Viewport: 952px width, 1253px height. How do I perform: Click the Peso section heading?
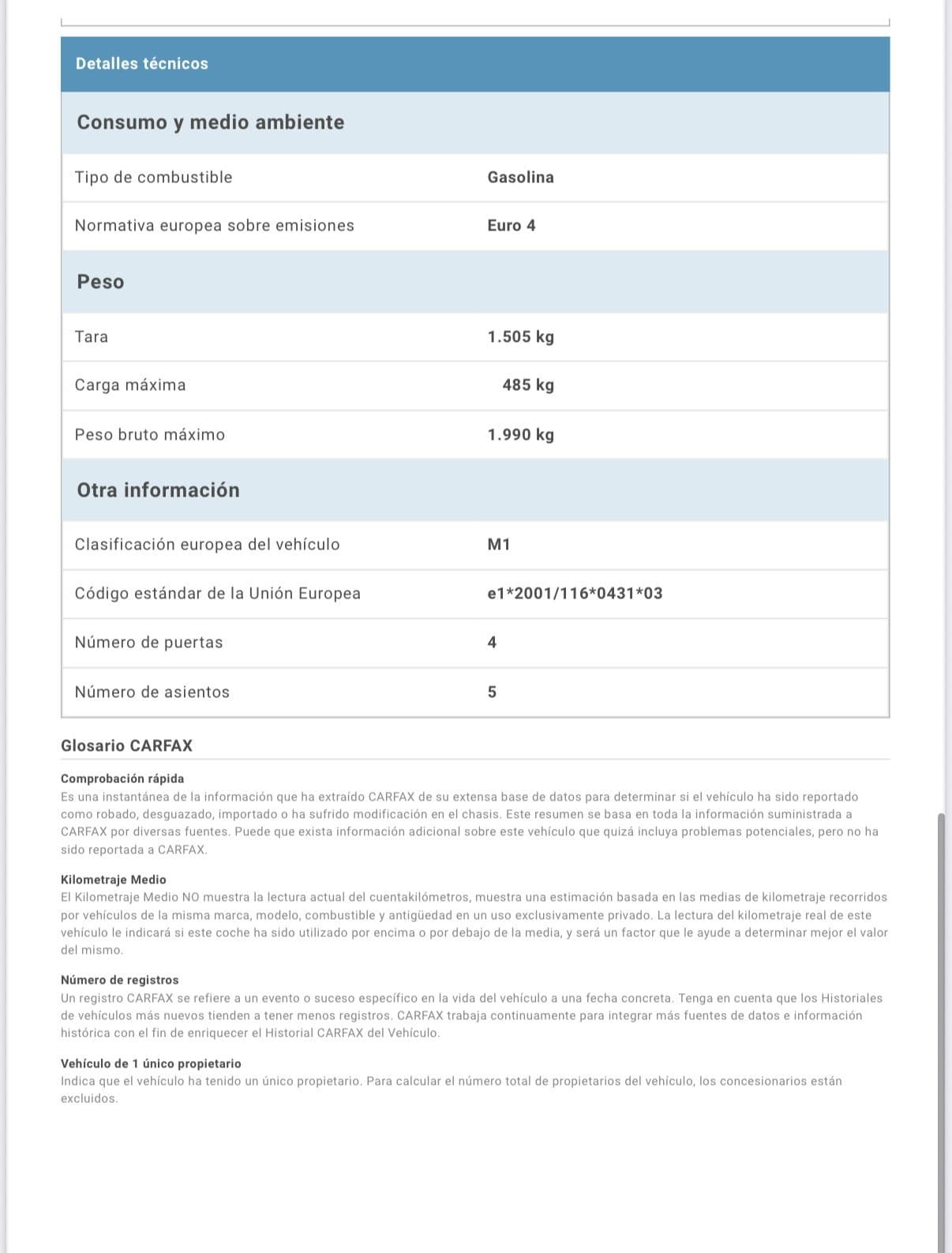pos(100,282)
